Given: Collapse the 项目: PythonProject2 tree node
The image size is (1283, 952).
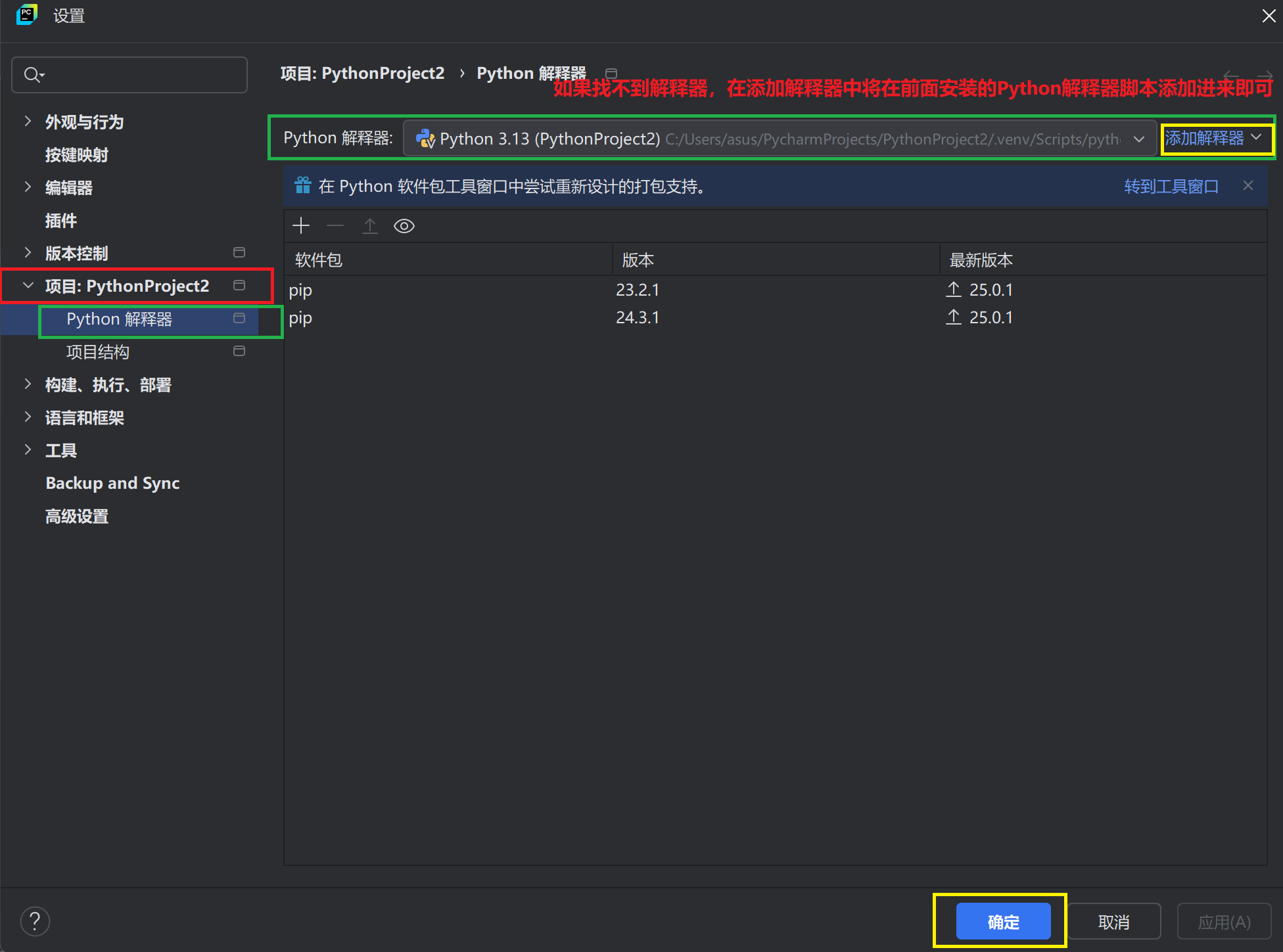Looking at the screenshot, I should (x=28, y=286).
